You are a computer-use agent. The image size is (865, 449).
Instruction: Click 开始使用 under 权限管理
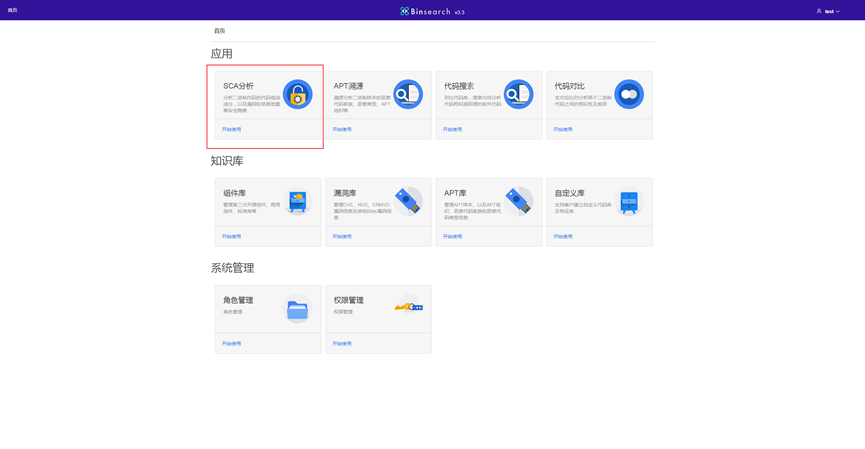click(342, 344)
